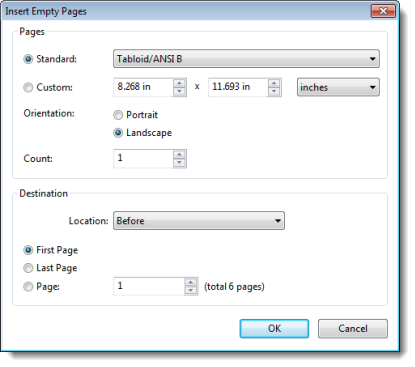Viewport: 415px width, 367px height.
Task: Select the First Page destination
Action: coord(28,250)
